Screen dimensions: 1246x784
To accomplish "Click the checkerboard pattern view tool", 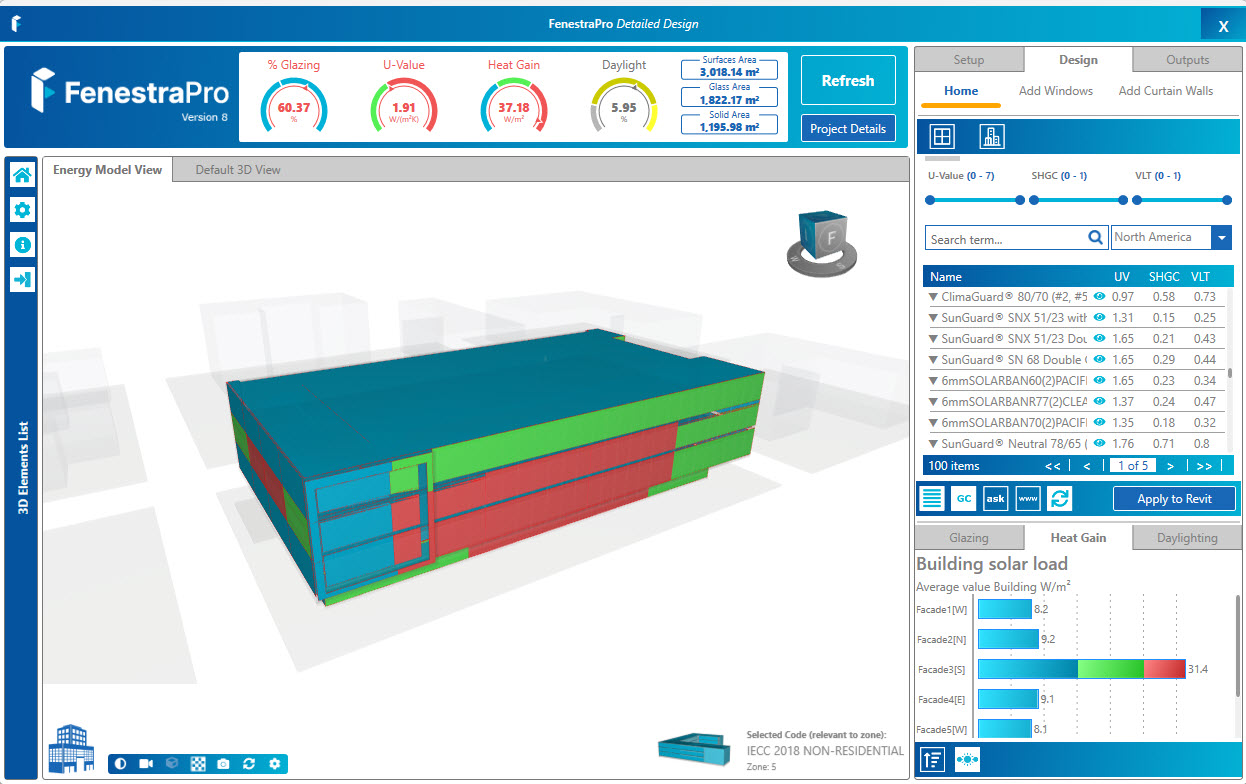I will [198, 764].
